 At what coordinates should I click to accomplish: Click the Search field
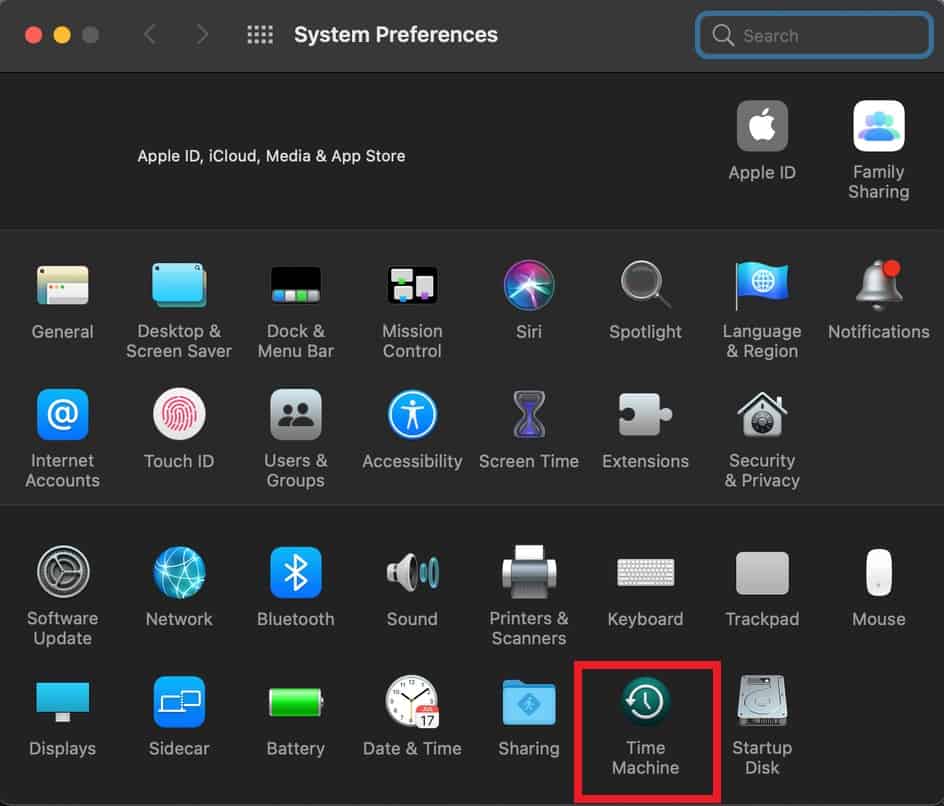813,35
